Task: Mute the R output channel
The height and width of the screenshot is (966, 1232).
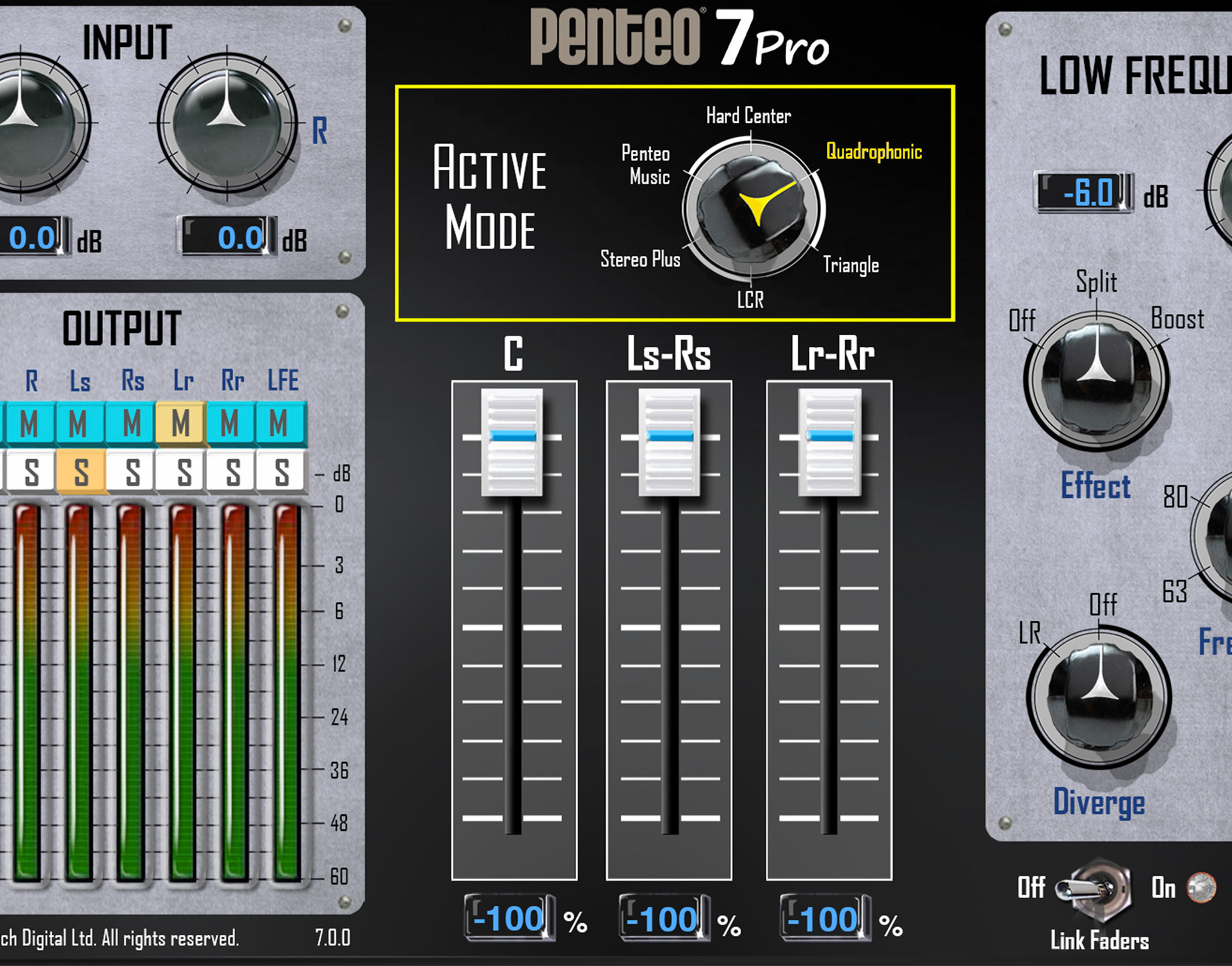Action: [30, 423]
